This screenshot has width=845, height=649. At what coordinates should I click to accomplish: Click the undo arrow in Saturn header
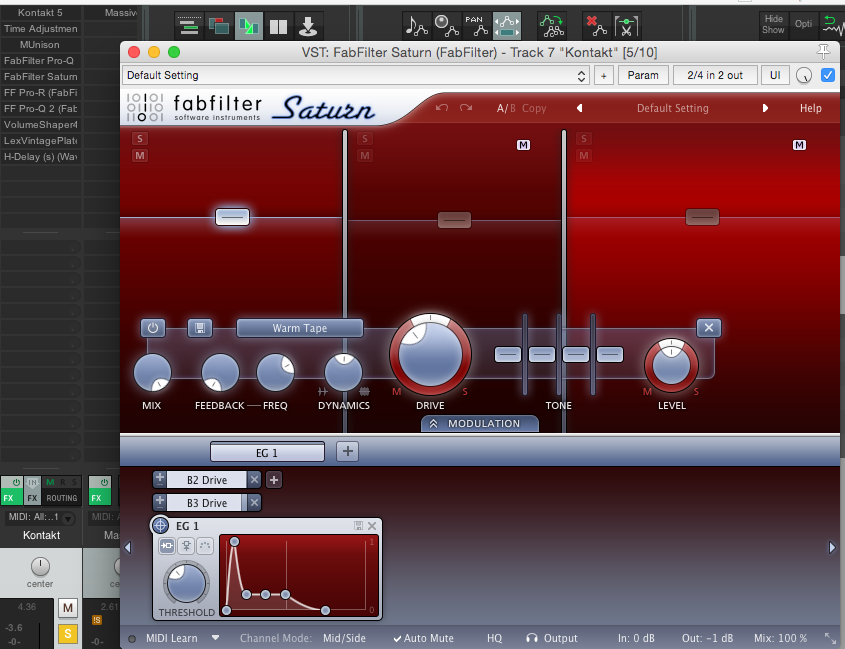point(442,108)
